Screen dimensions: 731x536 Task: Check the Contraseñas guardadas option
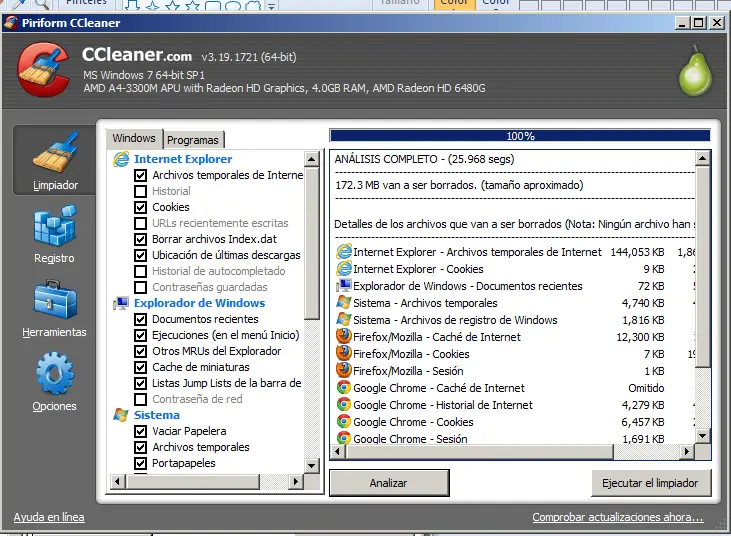point(140,287)
